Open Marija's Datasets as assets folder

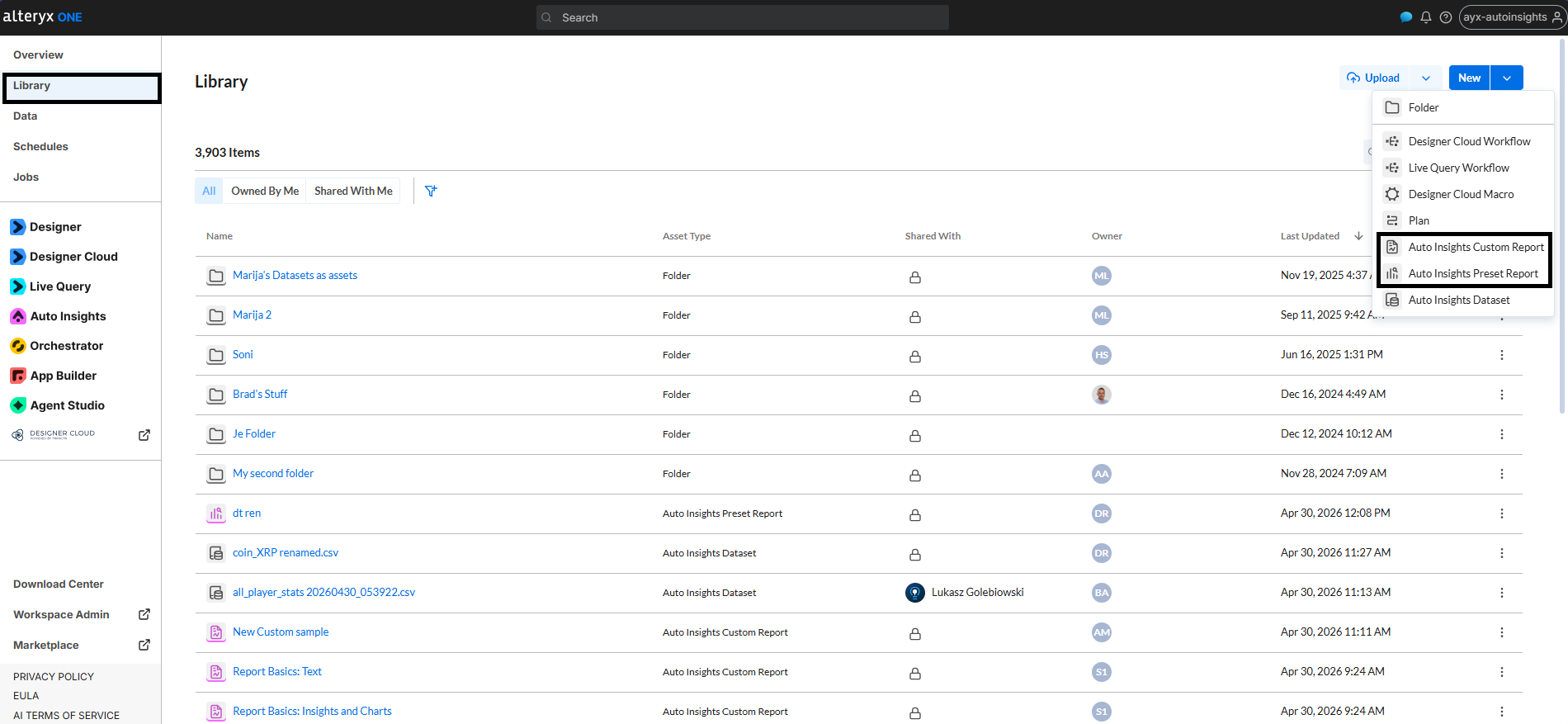click(x=295, y=276)
